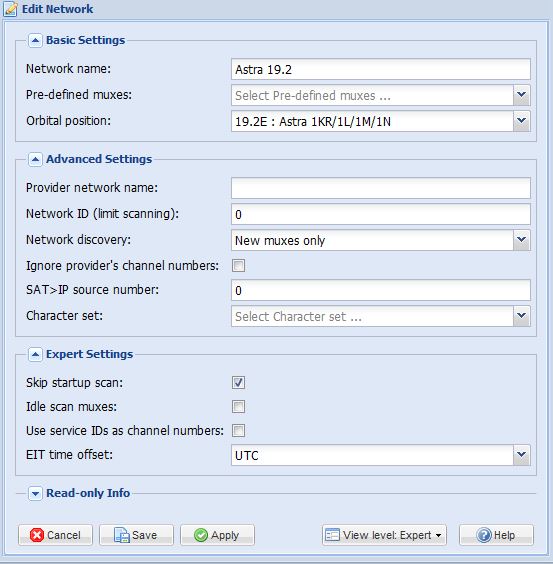Open the Network discovery dropdown
The image size is (553, 564).
pyautogui.click(x=521, y=240)
